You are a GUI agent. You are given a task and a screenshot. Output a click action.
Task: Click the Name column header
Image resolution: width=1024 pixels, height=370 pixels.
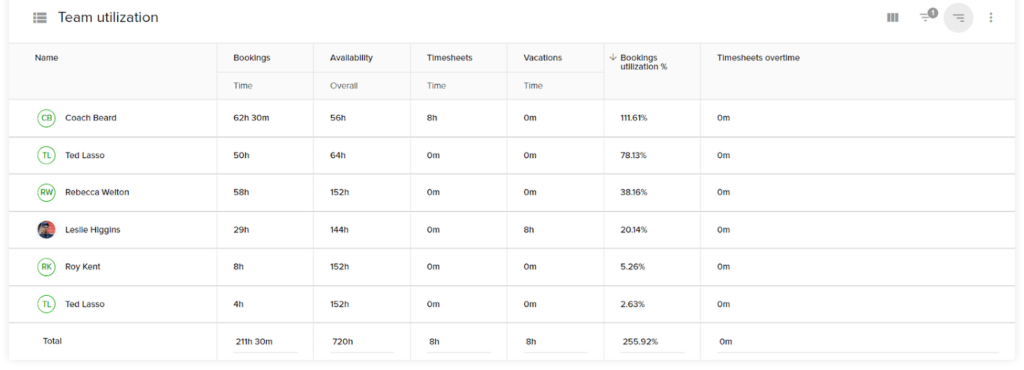point(46,57)
